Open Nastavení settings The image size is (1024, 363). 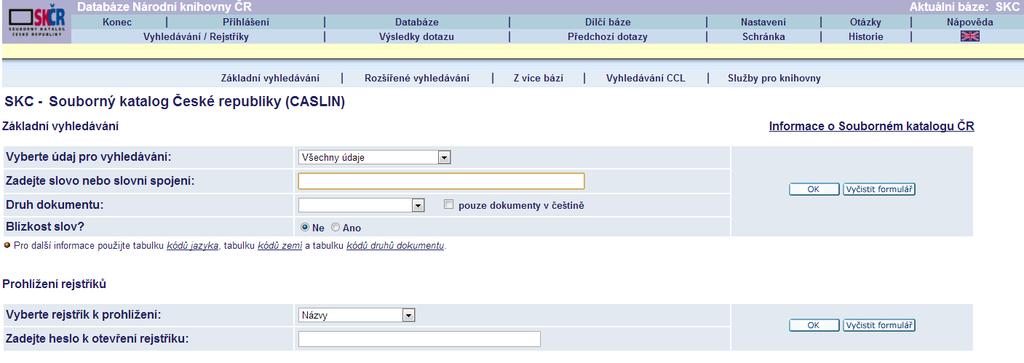[x=763, y=22]
